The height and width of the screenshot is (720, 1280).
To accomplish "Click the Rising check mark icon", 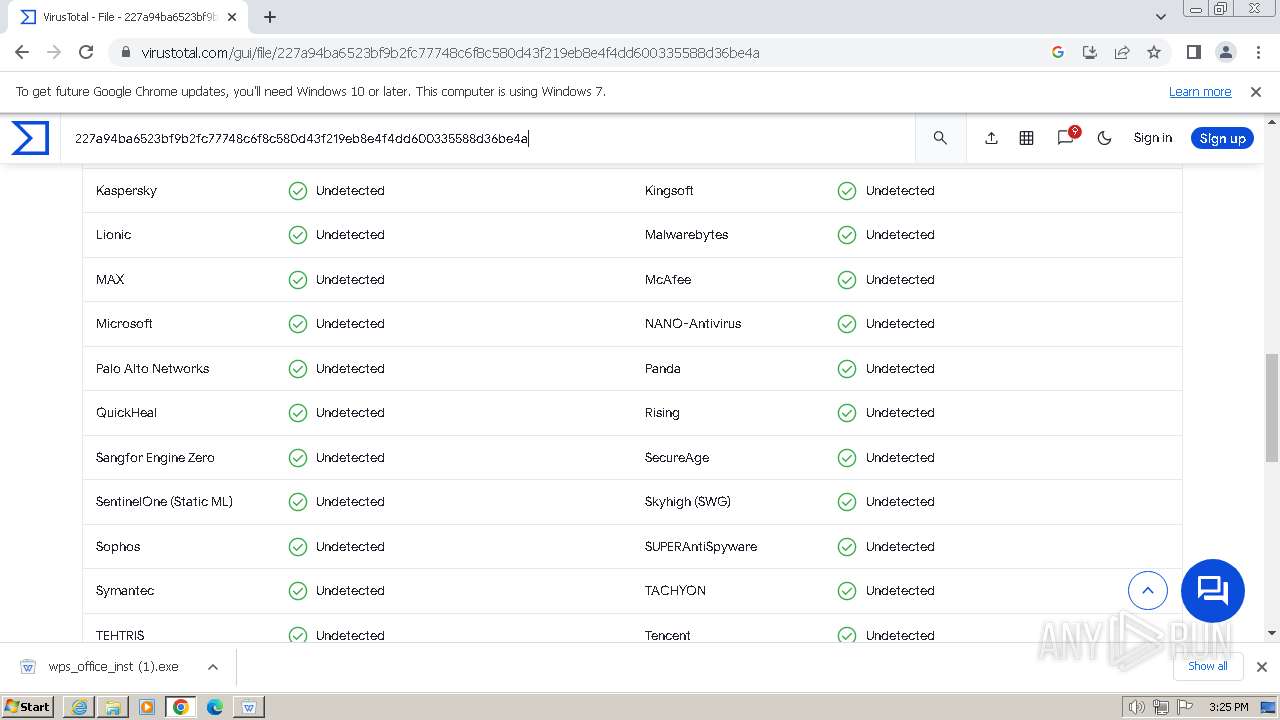I will (x=847, y=413).
